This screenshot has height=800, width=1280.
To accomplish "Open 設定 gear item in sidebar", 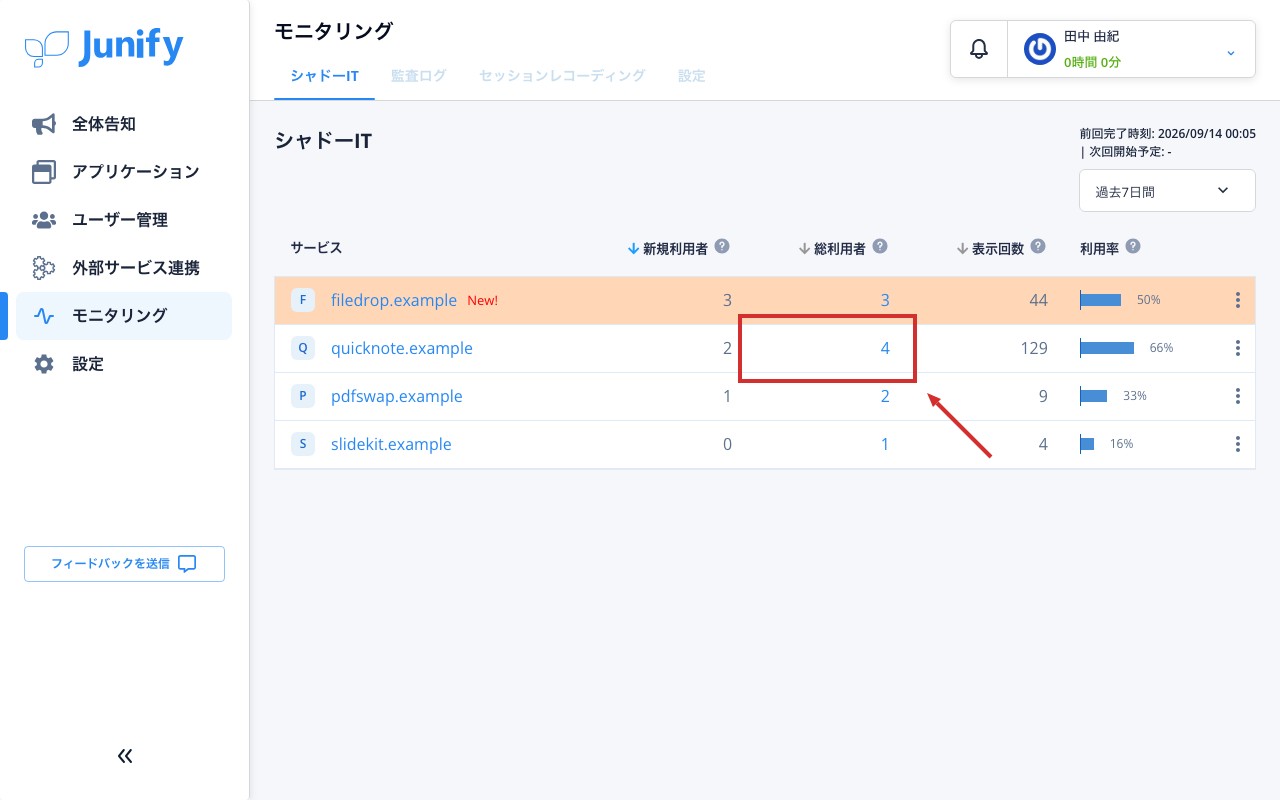I will coord(124,364).
